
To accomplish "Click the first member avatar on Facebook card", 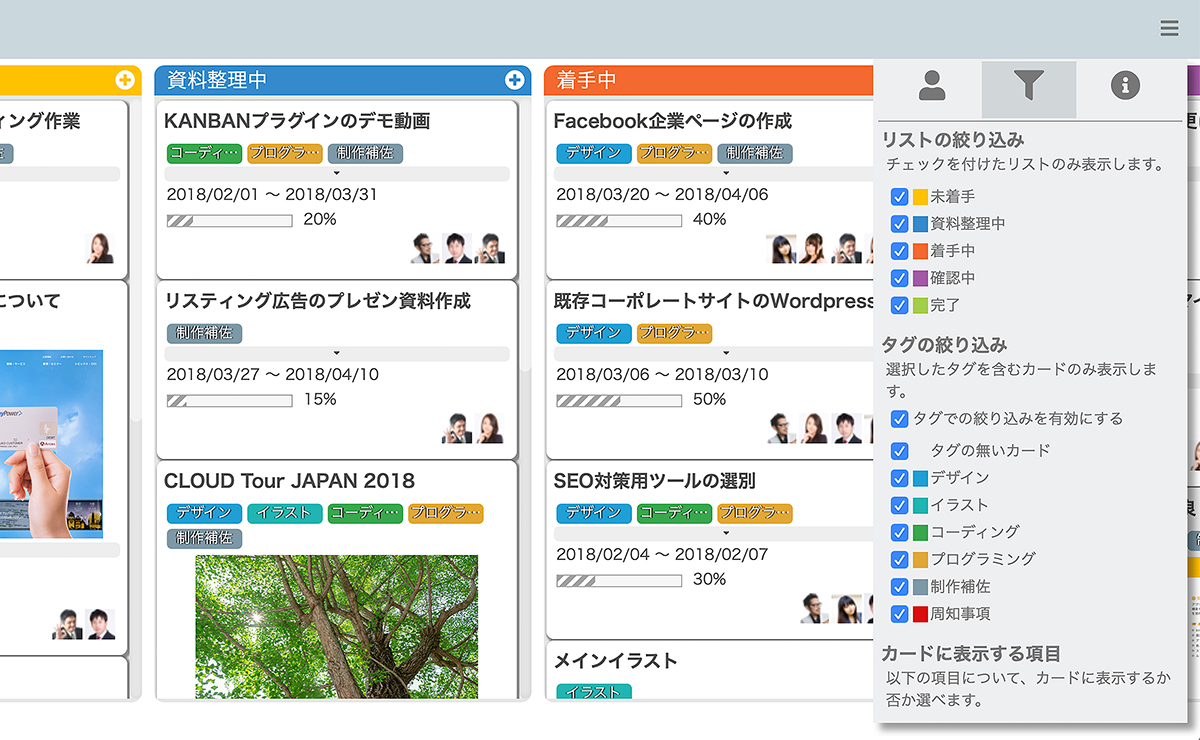I will (x=781, y=248).
